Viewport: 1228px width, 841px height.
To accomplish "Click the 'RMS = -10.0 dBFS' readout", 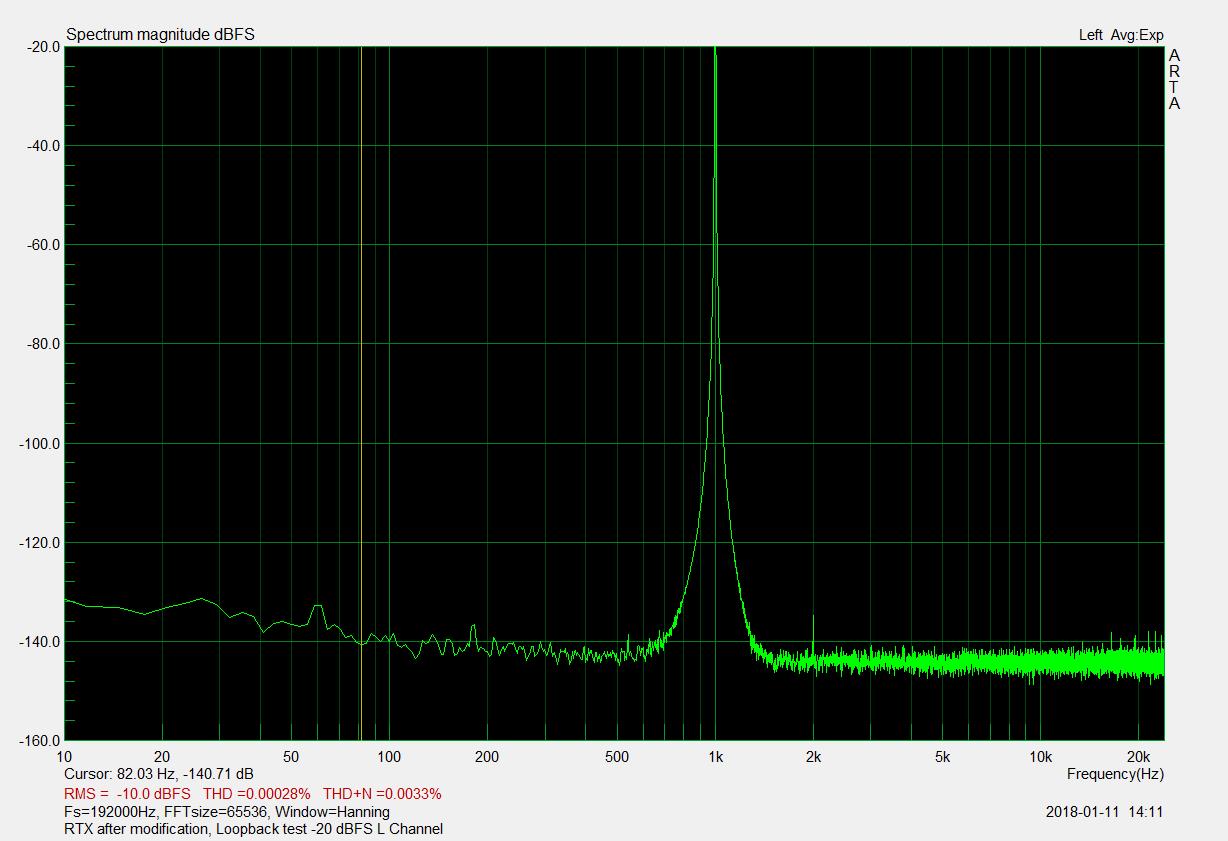I will click(x=127, y=794).
